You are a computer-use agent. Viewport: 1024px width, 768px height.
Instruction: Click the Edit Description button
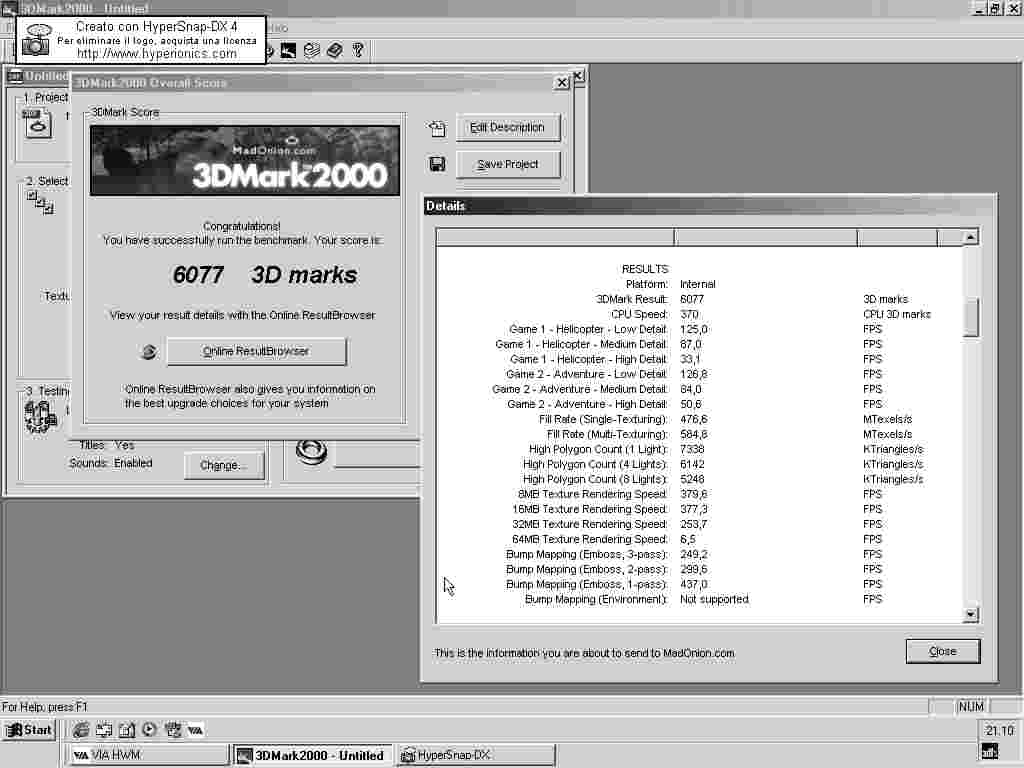507,127
